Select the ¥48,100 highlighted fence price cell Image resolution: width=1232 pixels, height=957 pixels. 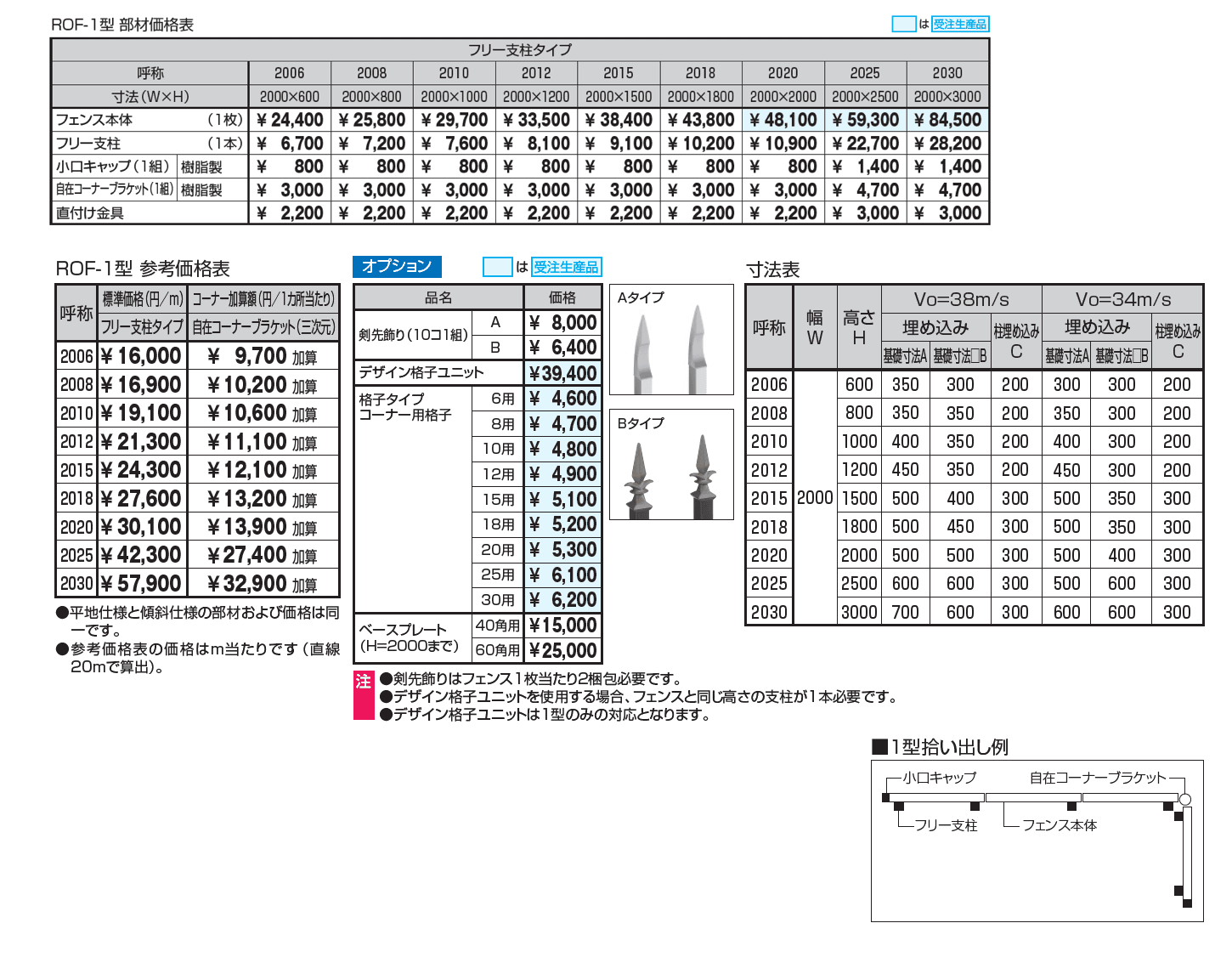click(x=783, y=120)
